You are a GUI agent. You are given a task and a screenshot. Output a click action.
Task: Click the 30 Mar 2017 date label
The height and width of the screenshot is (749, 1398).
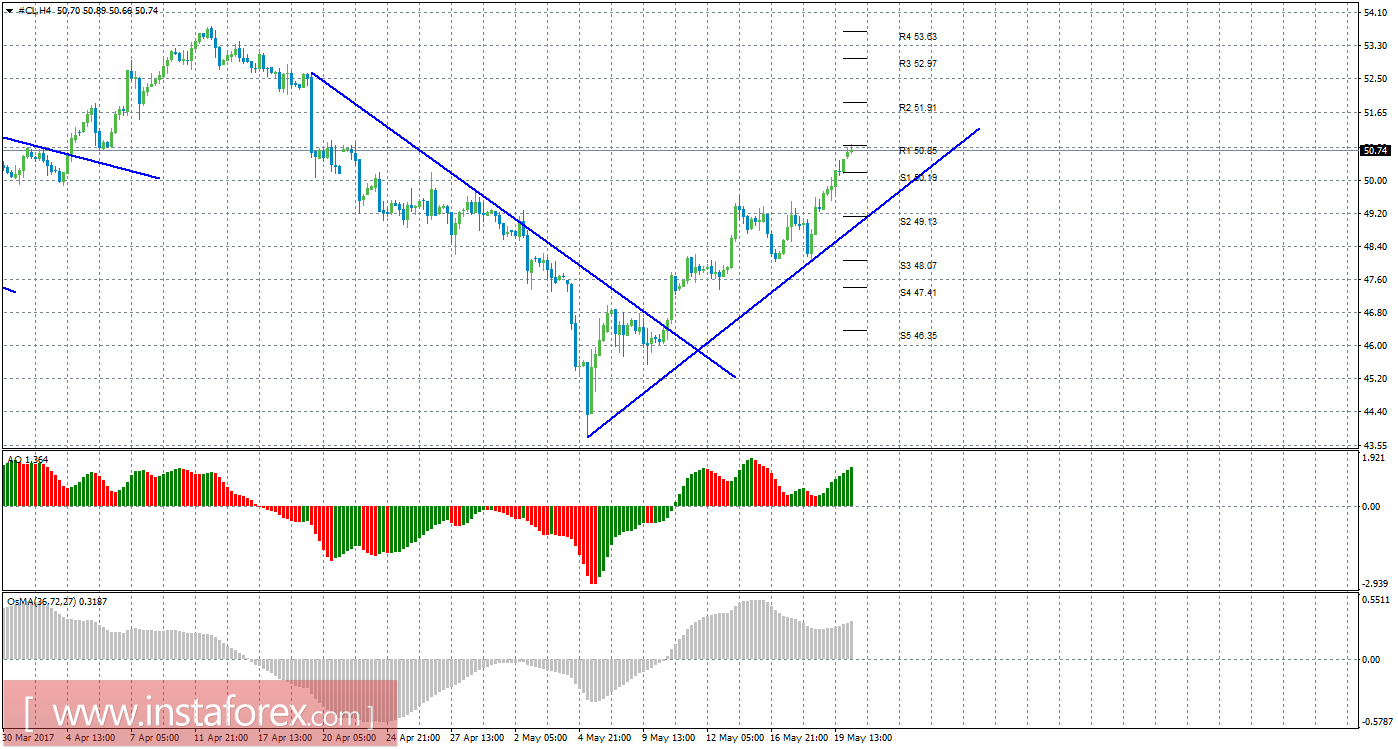point(29,738)
